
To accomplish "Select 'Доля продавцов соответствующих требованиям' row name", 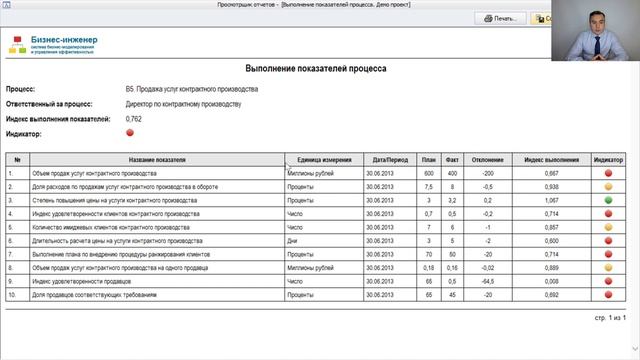I will point(94,294).
